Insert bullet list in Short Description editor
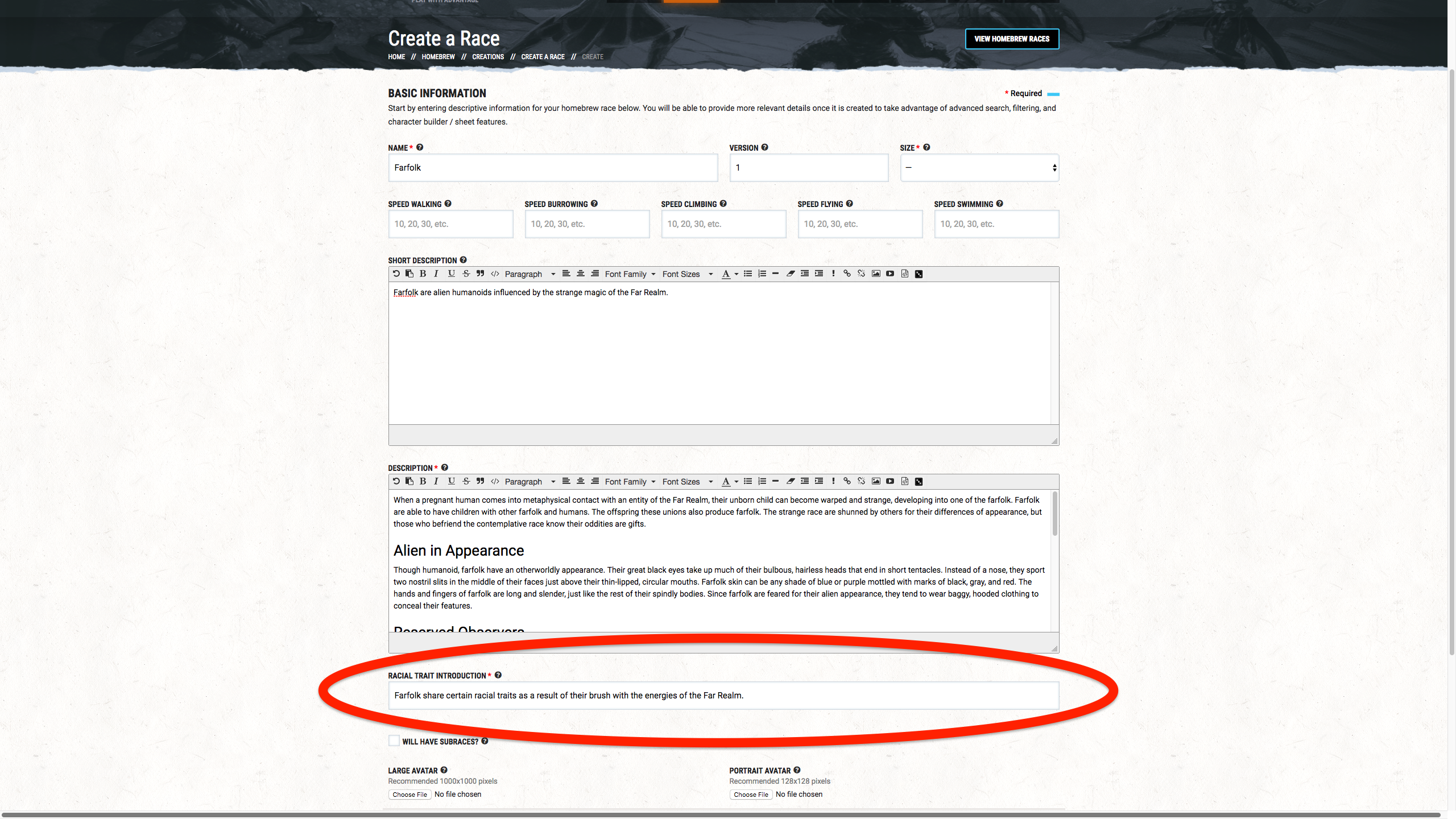Screen dimensions: 1456x819 pyautogui.click(x=748, y=274)
